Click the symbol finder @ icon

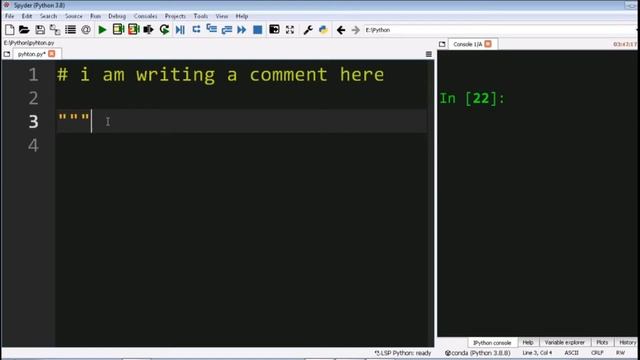[86, 30]
